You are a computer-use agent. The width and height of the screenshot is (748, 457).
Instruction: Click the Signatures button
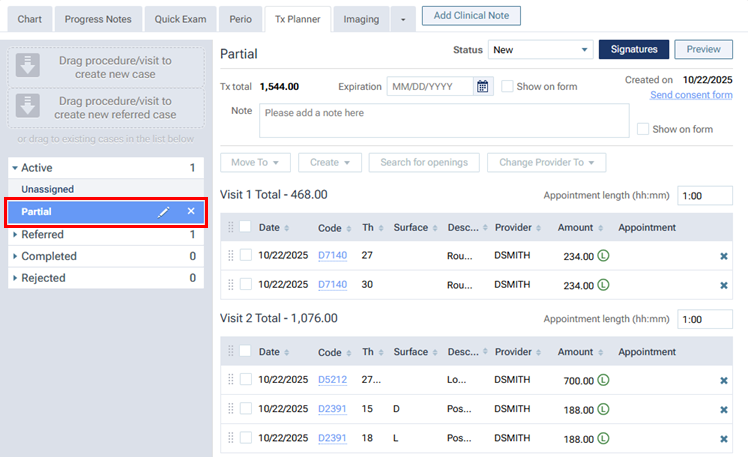632,50
